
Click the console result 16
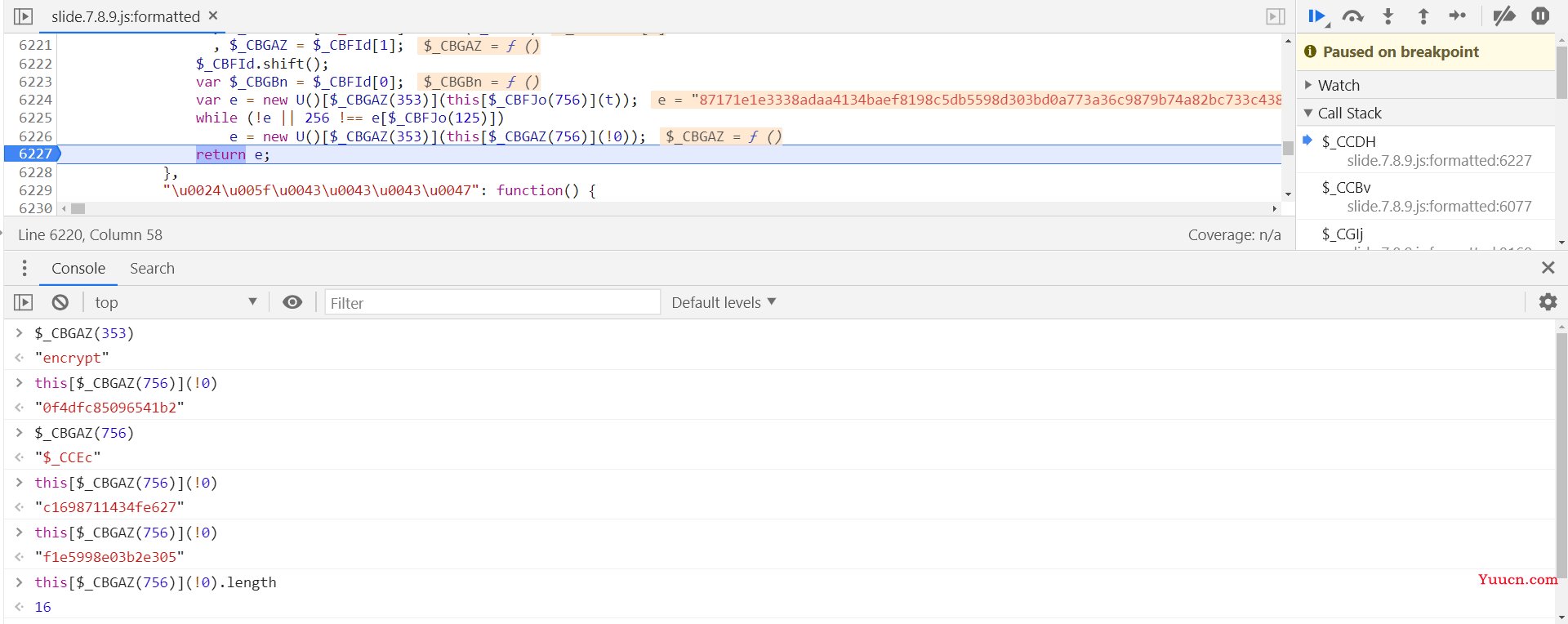[x=42, y=607]
